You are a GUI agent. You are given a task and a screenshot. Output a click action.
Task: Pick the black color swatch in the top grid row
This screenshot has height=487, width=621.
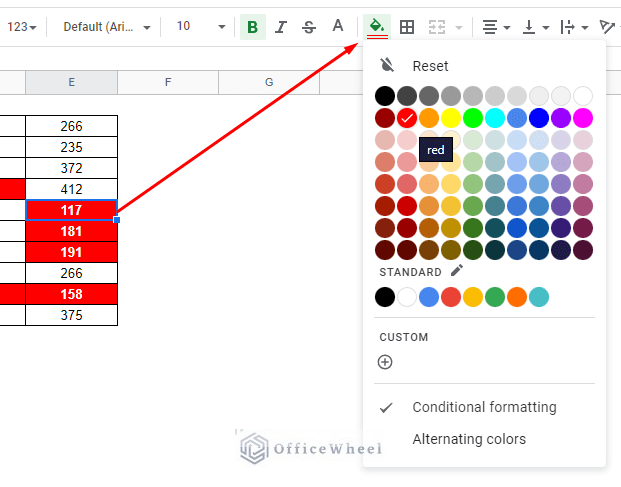click(x=385, y=96)
